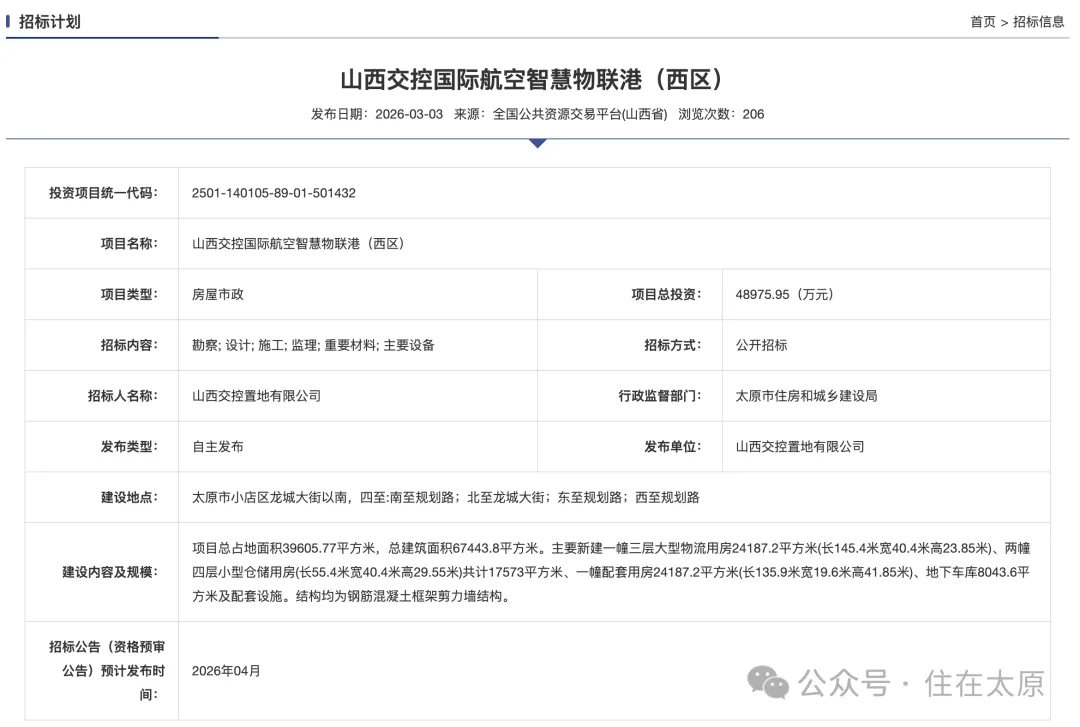Click the value 房屋市政

[218, 294]
